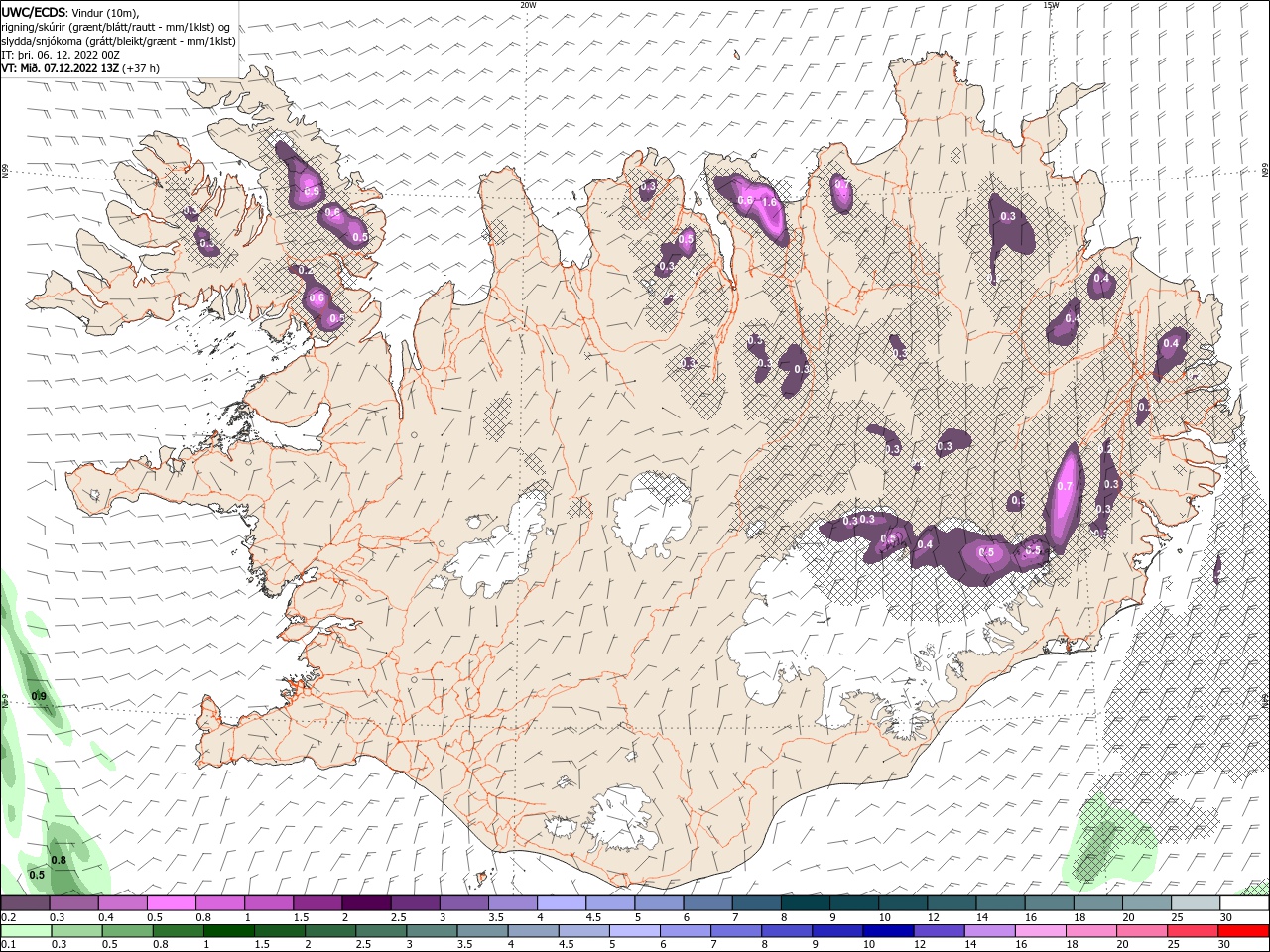The height and width of the screenshot is (952, 1270).
Task: Select the bright pink 0.5–0.8 swatch, top legend row
Action: click(171, 903)
